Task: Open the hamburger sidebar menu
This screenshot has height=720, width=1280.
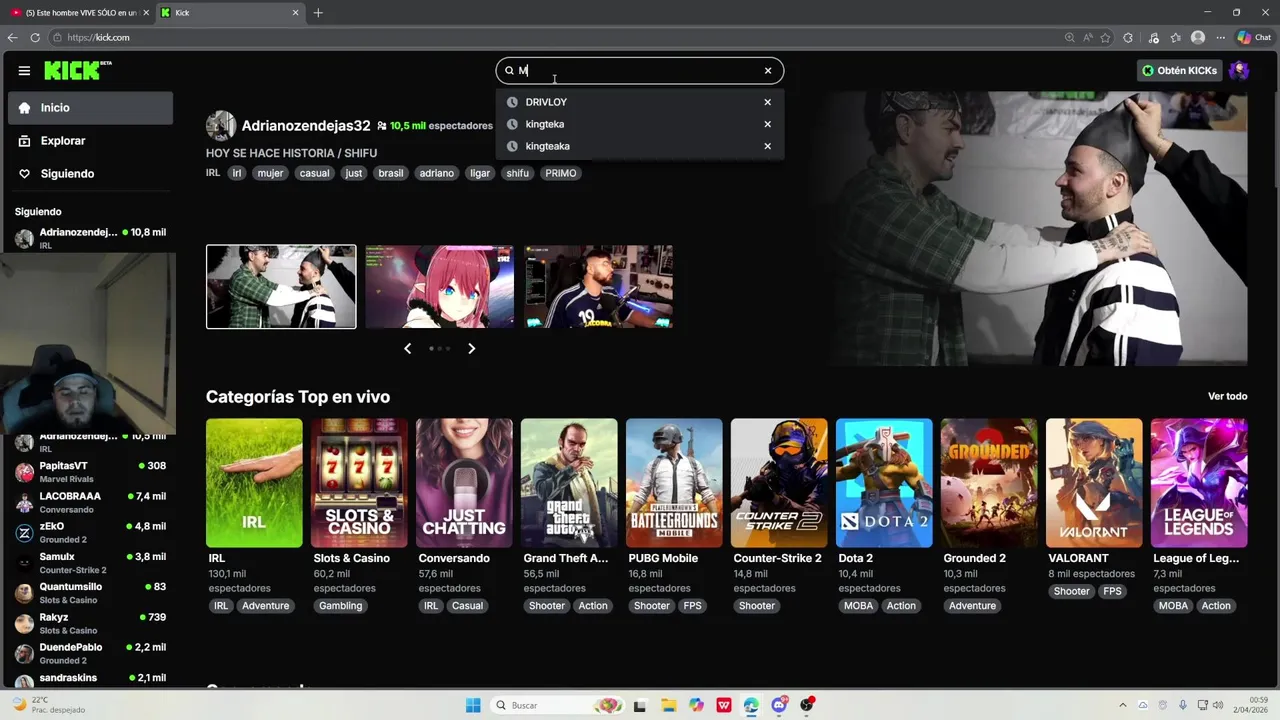Action: [x=24, y=71]
